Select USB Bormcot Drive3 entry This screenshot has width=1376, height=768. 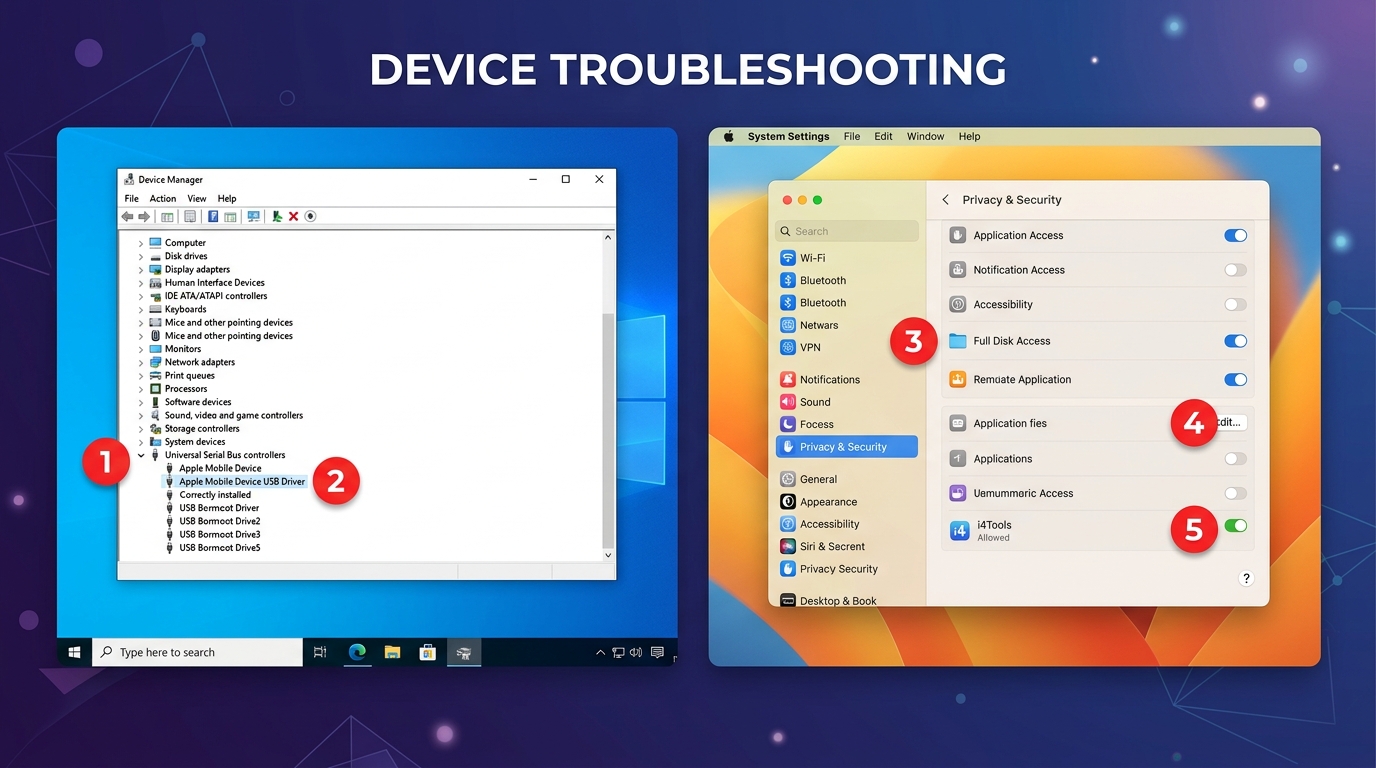[220, 534]
